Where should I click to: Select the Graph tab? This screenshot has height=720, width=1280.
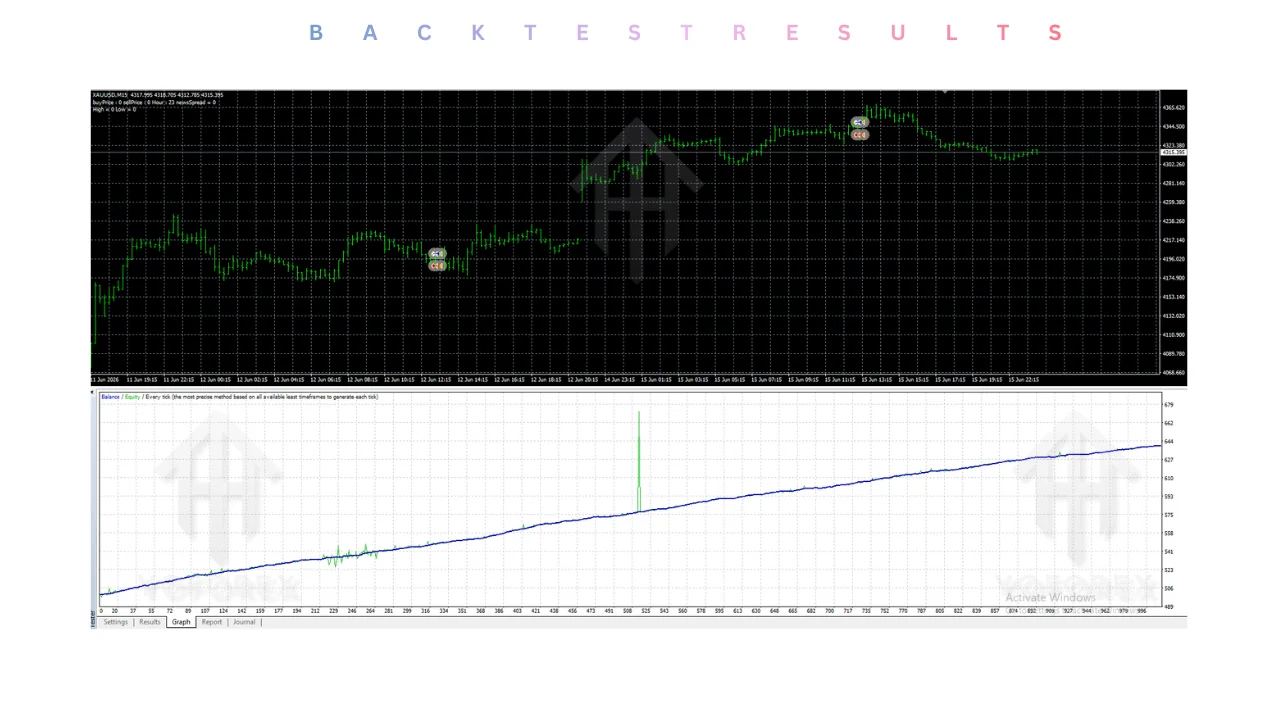point(181,622)
